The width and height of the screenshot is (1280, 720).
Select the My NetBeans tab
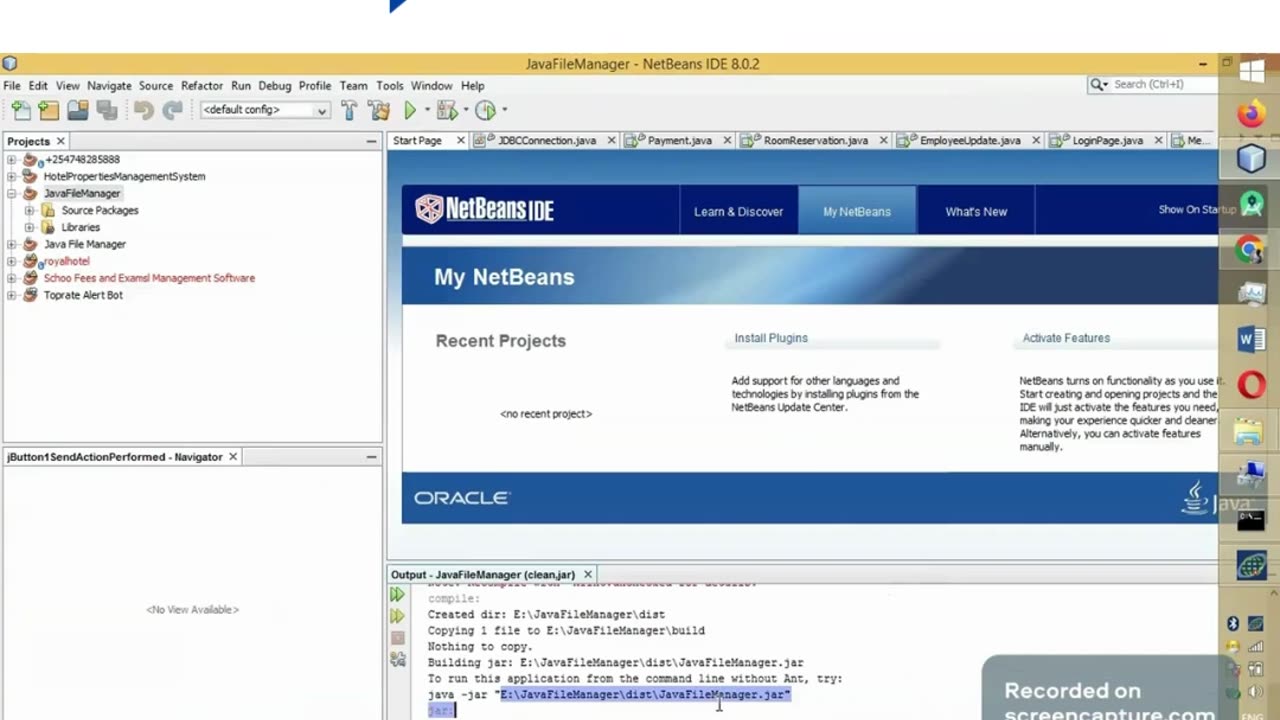(857, 212)
